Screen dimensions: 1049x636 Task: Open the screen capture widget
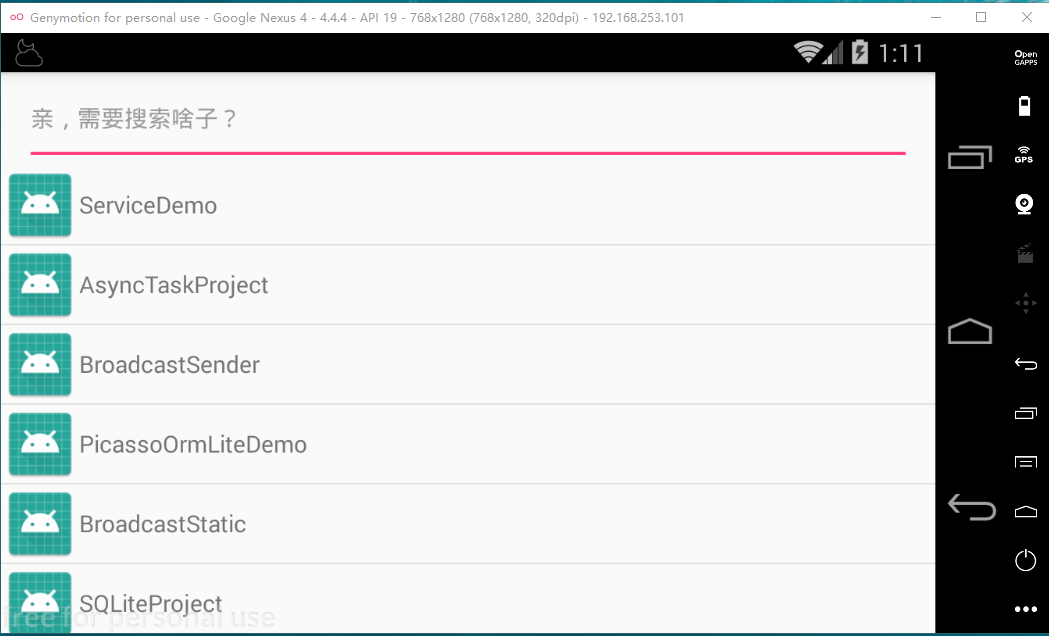tap(1025, 254)
